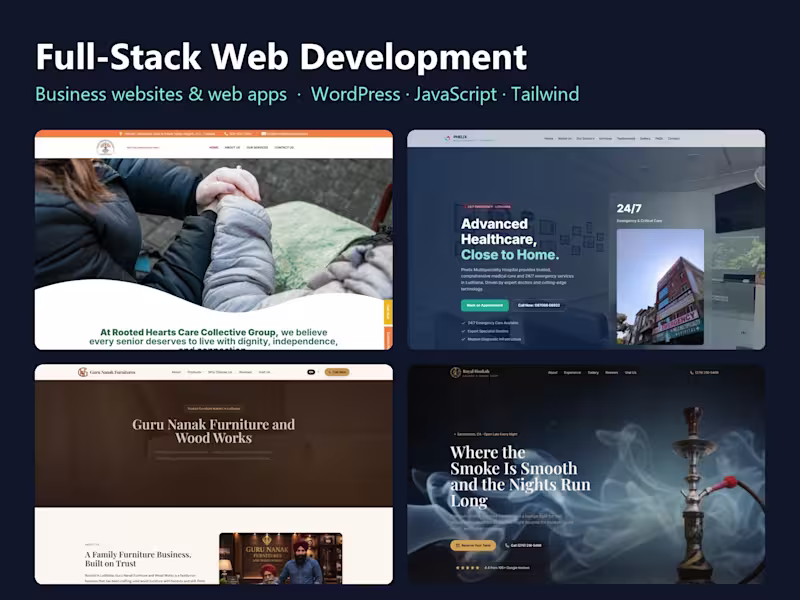800x600 pixels.
Task: Open Why Choose Us in the Guru Nanak nav
Action: [220, 372]
